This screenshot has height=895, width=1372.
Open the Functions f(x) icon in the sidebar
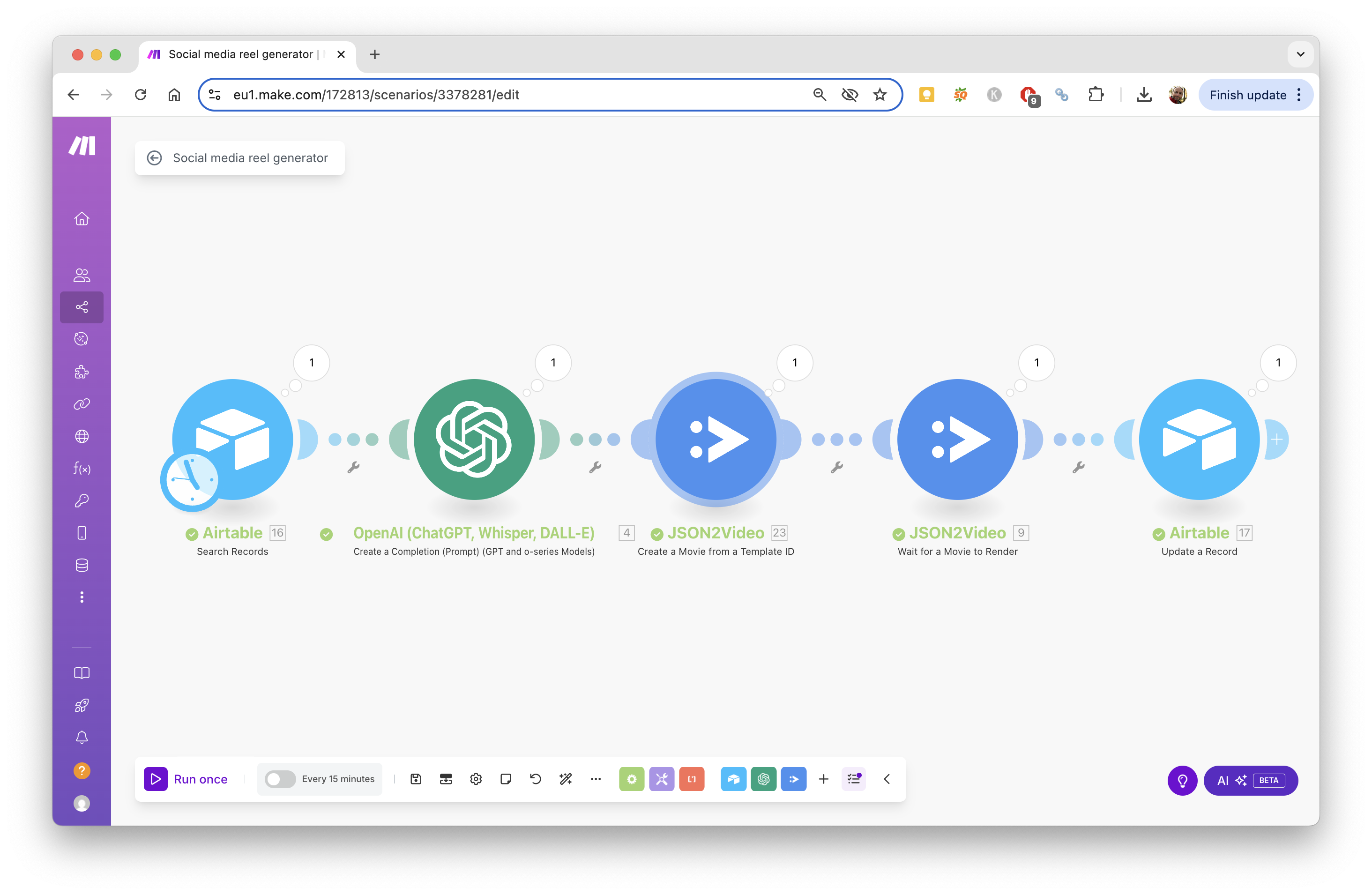click(x=82, y=469)
